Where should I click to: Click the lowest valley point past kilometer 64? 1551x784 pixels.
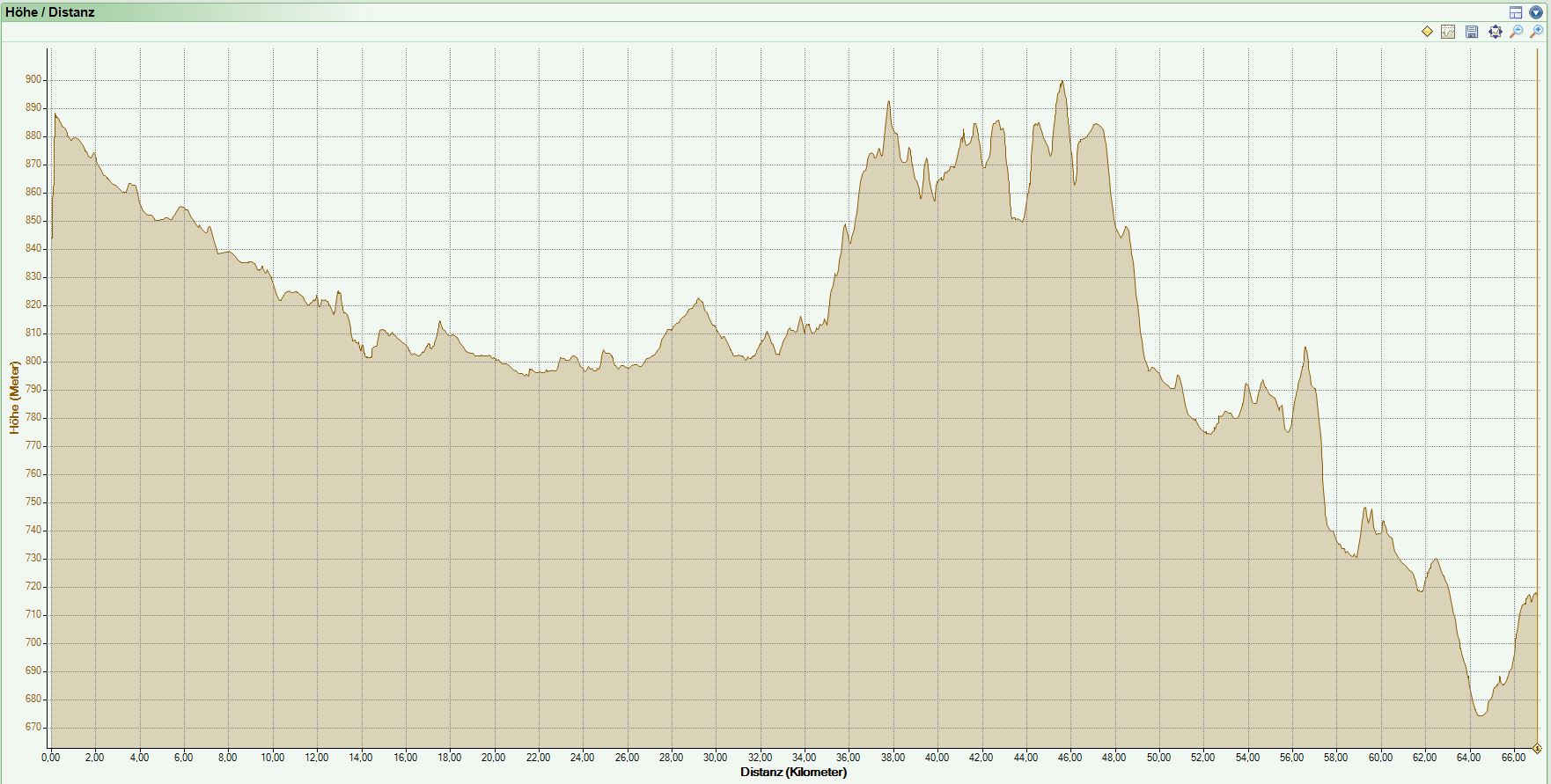(1481, 714)
